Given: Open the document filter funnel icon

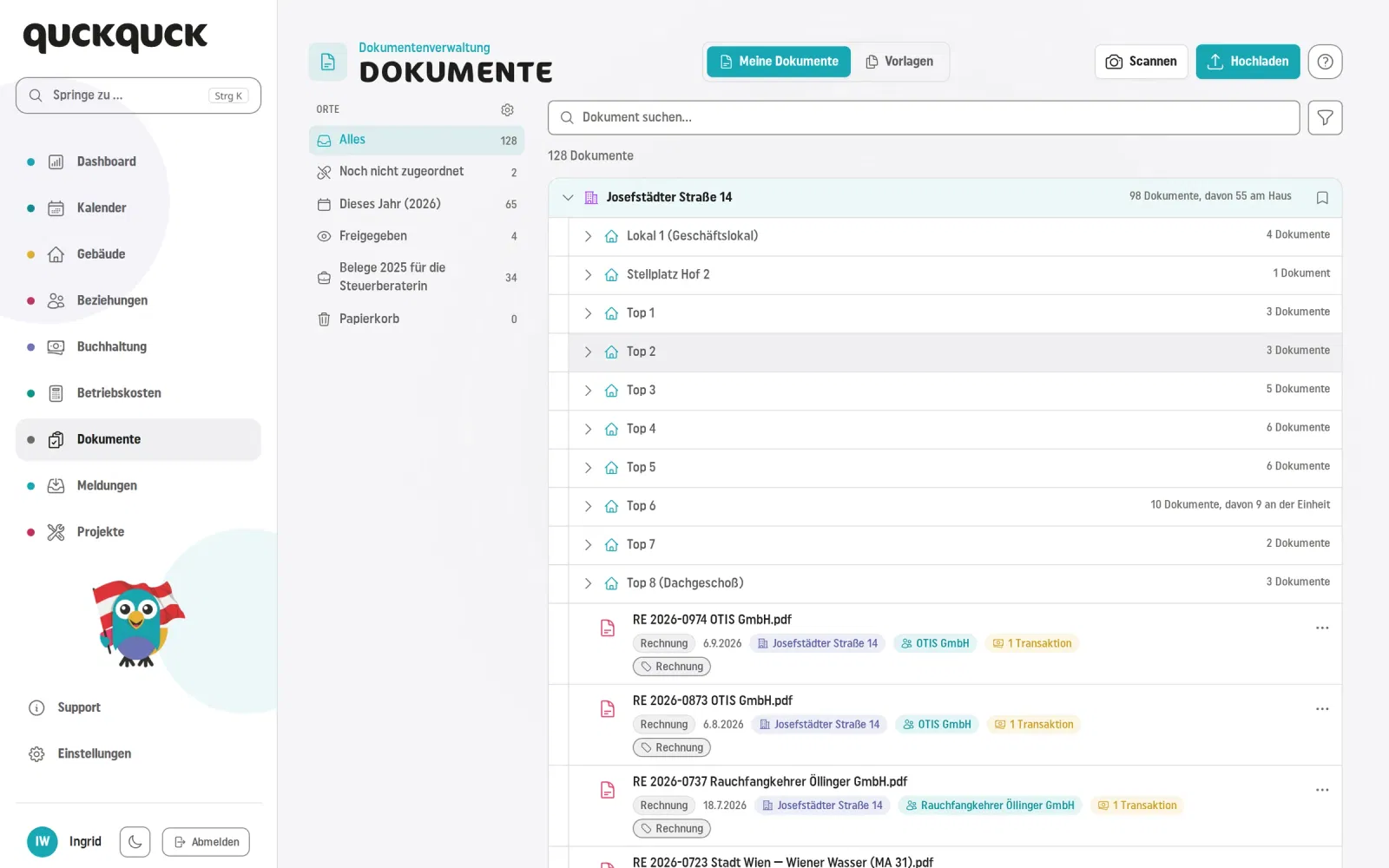Looking at the screenshot, I should (1325, 117).
